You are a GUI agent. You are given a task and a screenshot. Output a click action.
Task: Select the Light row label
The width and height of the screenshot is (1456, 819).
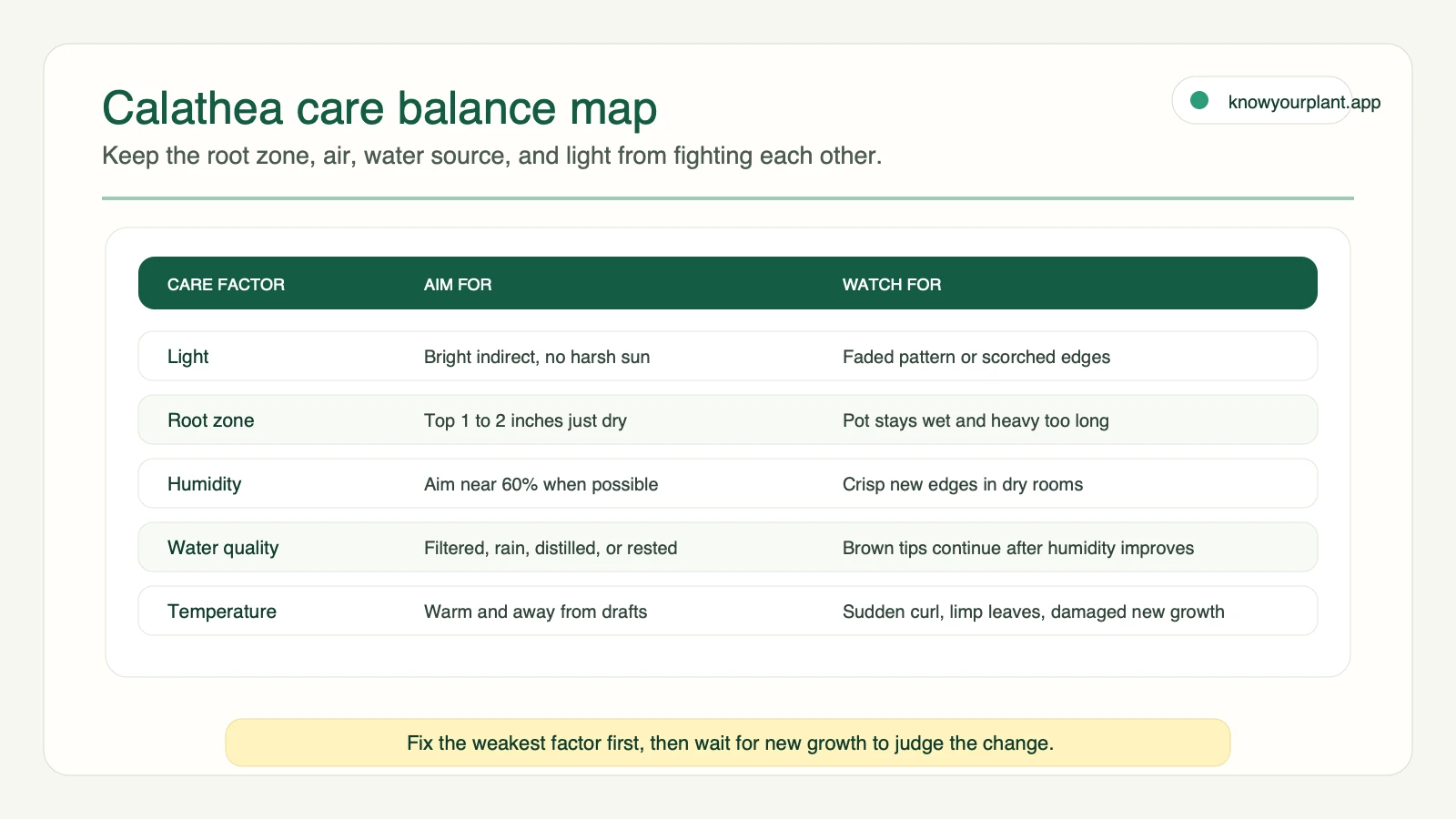tap(188, 357)
